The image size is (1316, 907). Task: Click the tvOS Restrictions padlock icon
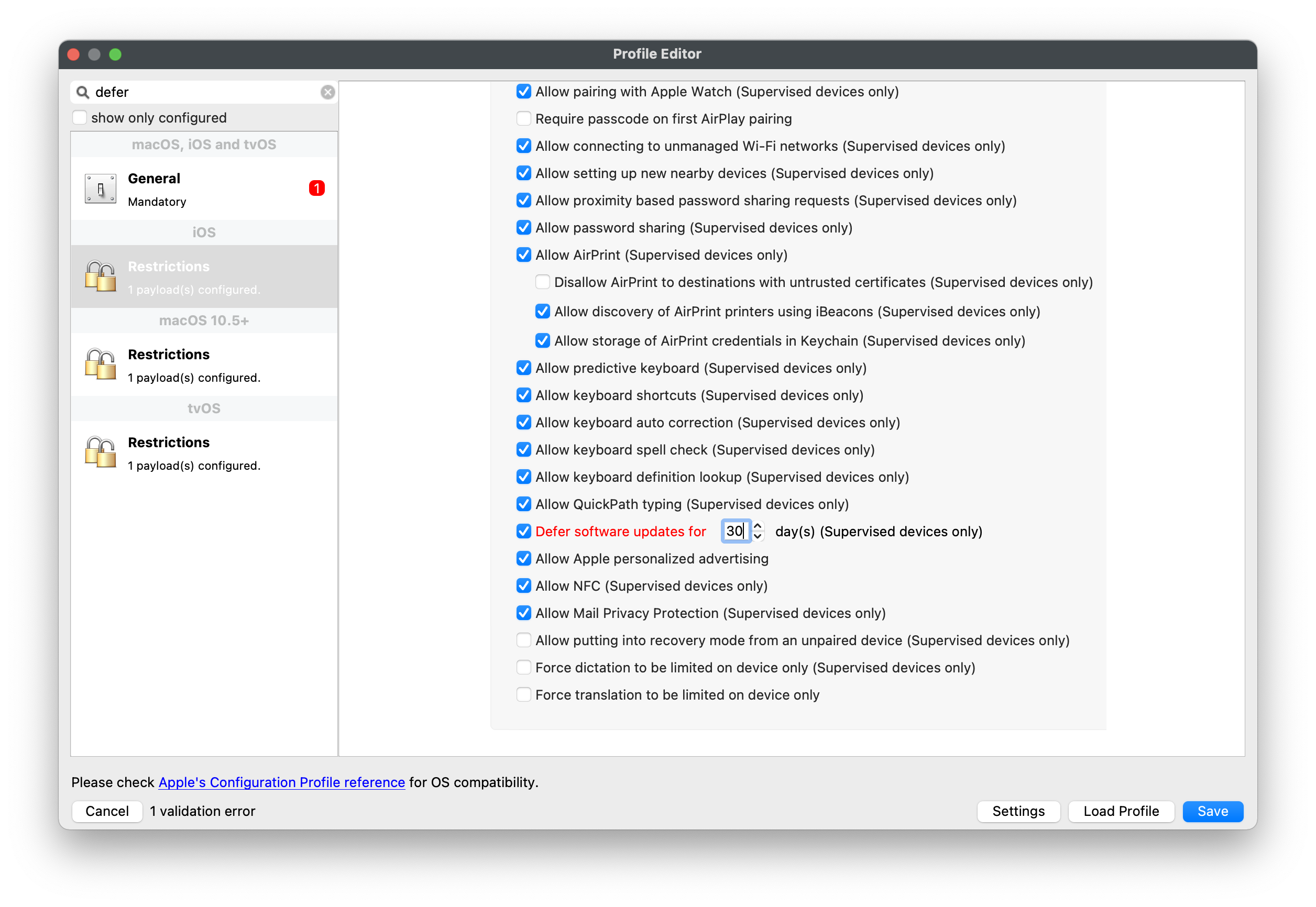[x=100, y=452]
